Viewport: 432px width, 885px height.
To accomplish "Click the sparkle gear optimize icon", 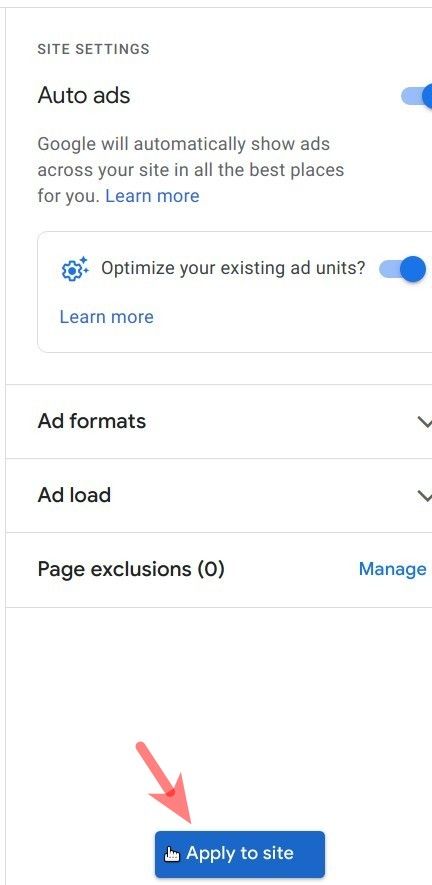I will tap(75, 269).
